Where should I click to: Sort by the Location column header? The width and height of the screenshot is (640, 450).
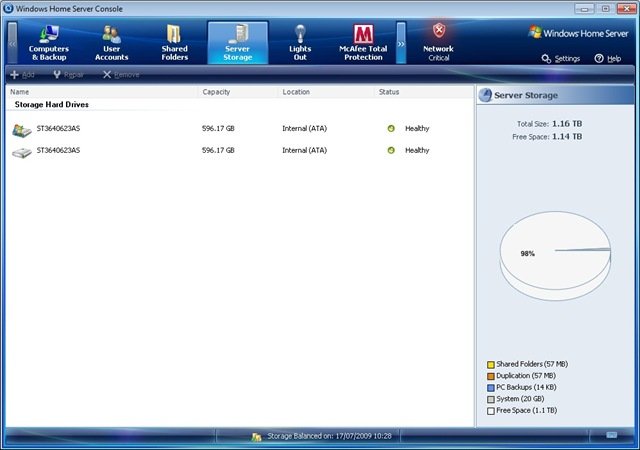point(326,92)
